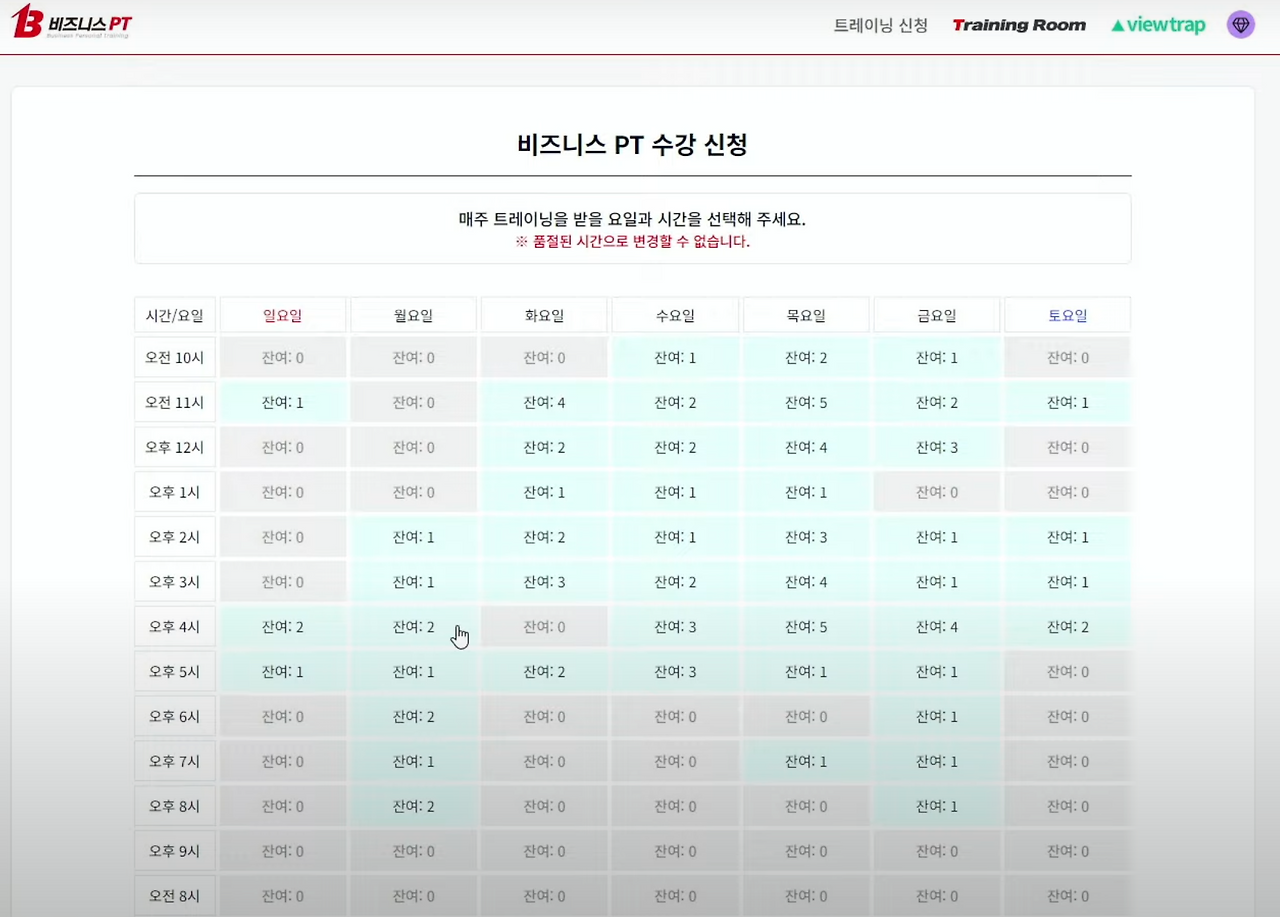Click the 오후 9시 row label
The width and height of the screenshot is (1280, 917).
pos(175,852)
